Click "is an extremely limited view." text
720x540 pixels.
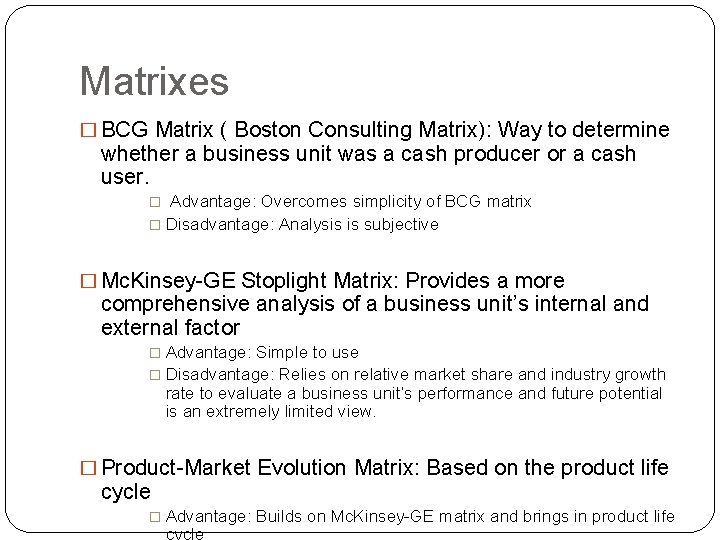pos(270,411)
